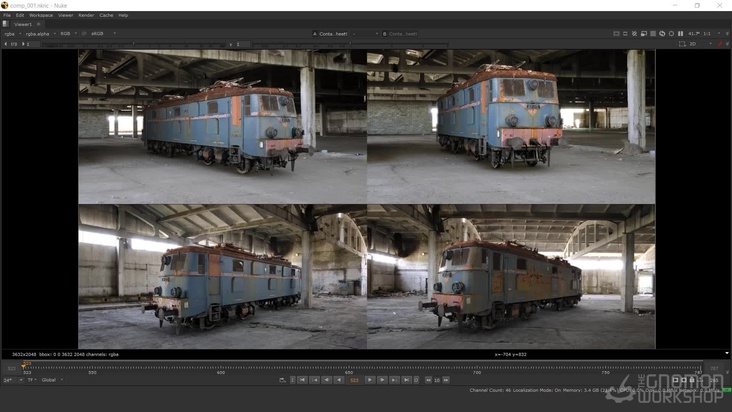Viewport: 732px width, 412px height.
Task: Toggle the clipping warning icon in viewer toolbar
Action: point(616,34)
